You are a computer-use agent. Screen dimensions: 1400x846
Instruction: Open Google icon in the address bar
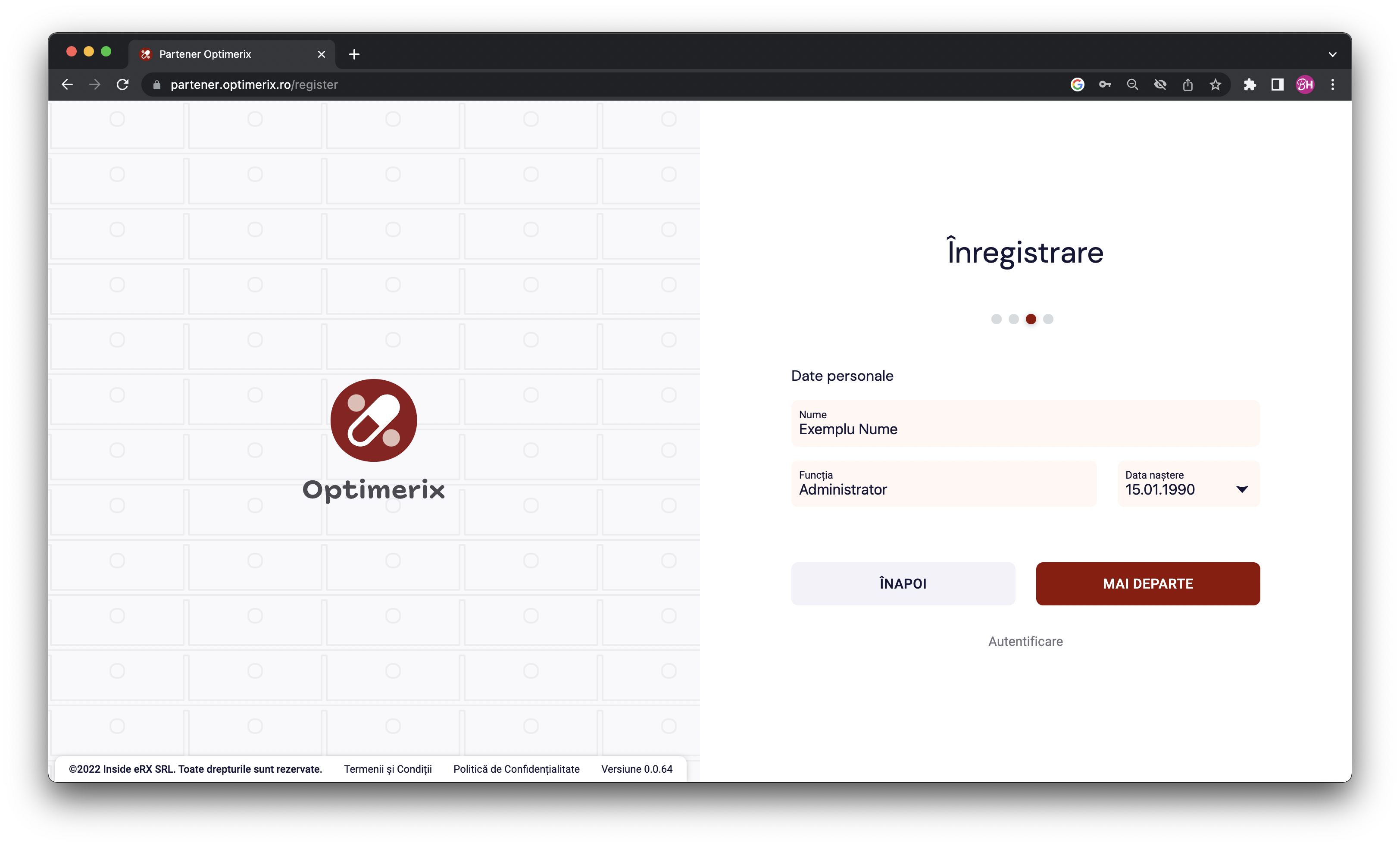click(1077, 85)
